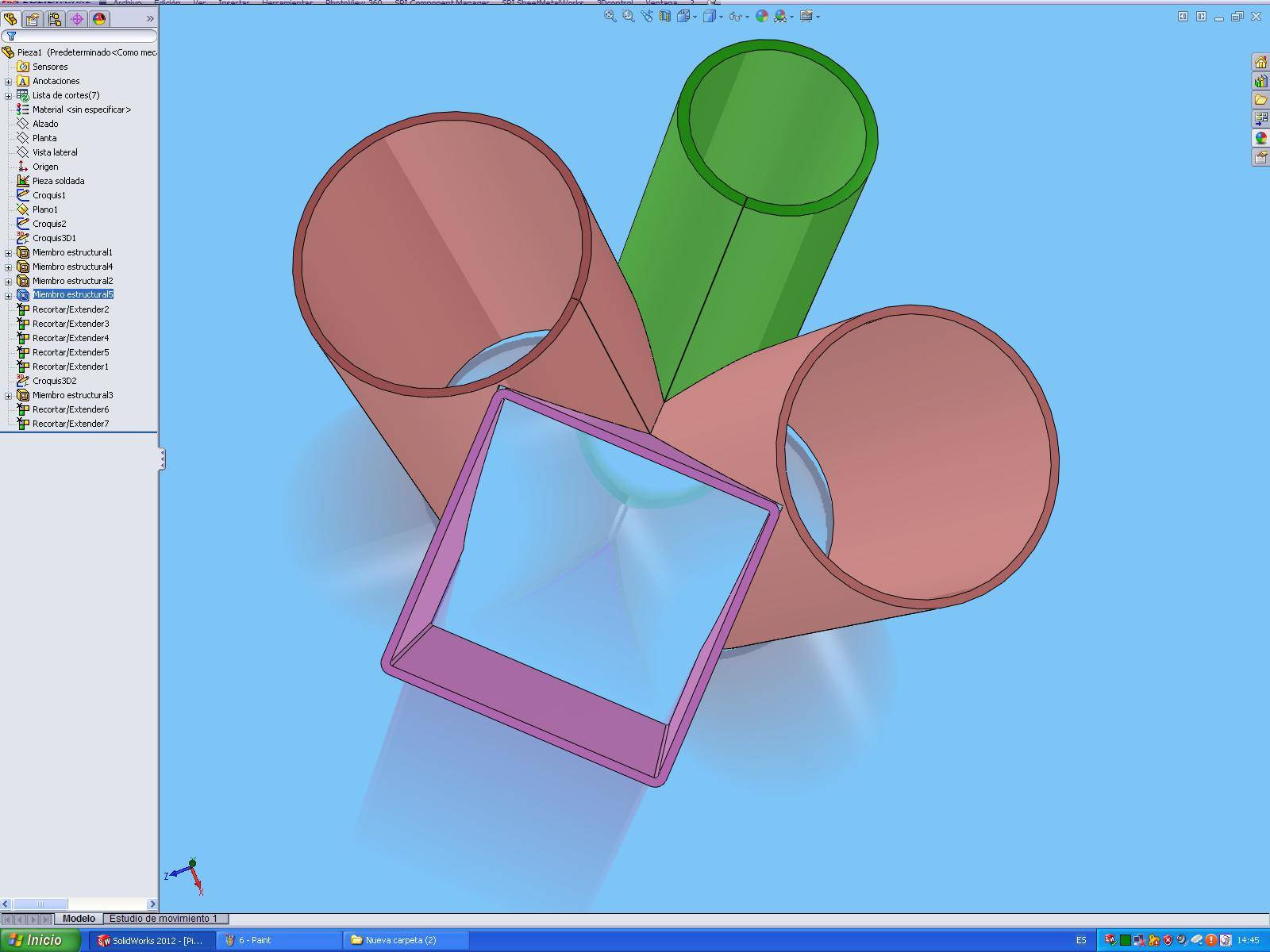1270x952 pixels.
Task: Select the Pieza1 root node
Action: tap(79, 52)
